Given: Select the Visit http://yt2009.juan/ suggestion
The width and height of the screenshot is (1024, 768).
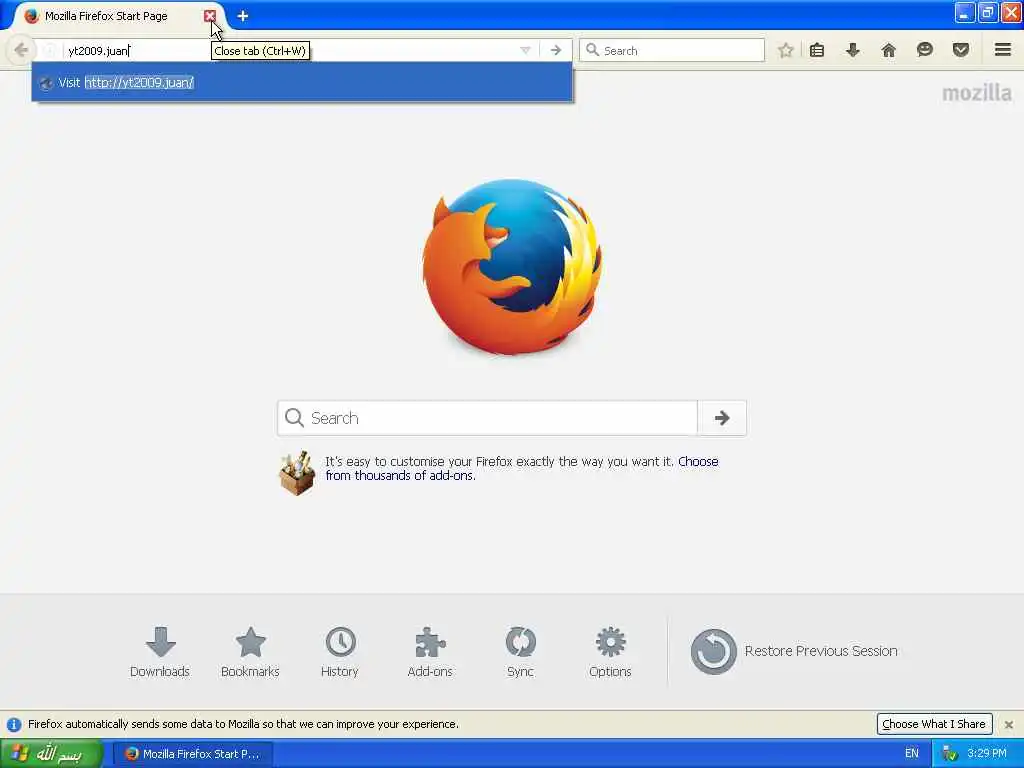Looking at the screenshot, I should [x=302, y=82].
